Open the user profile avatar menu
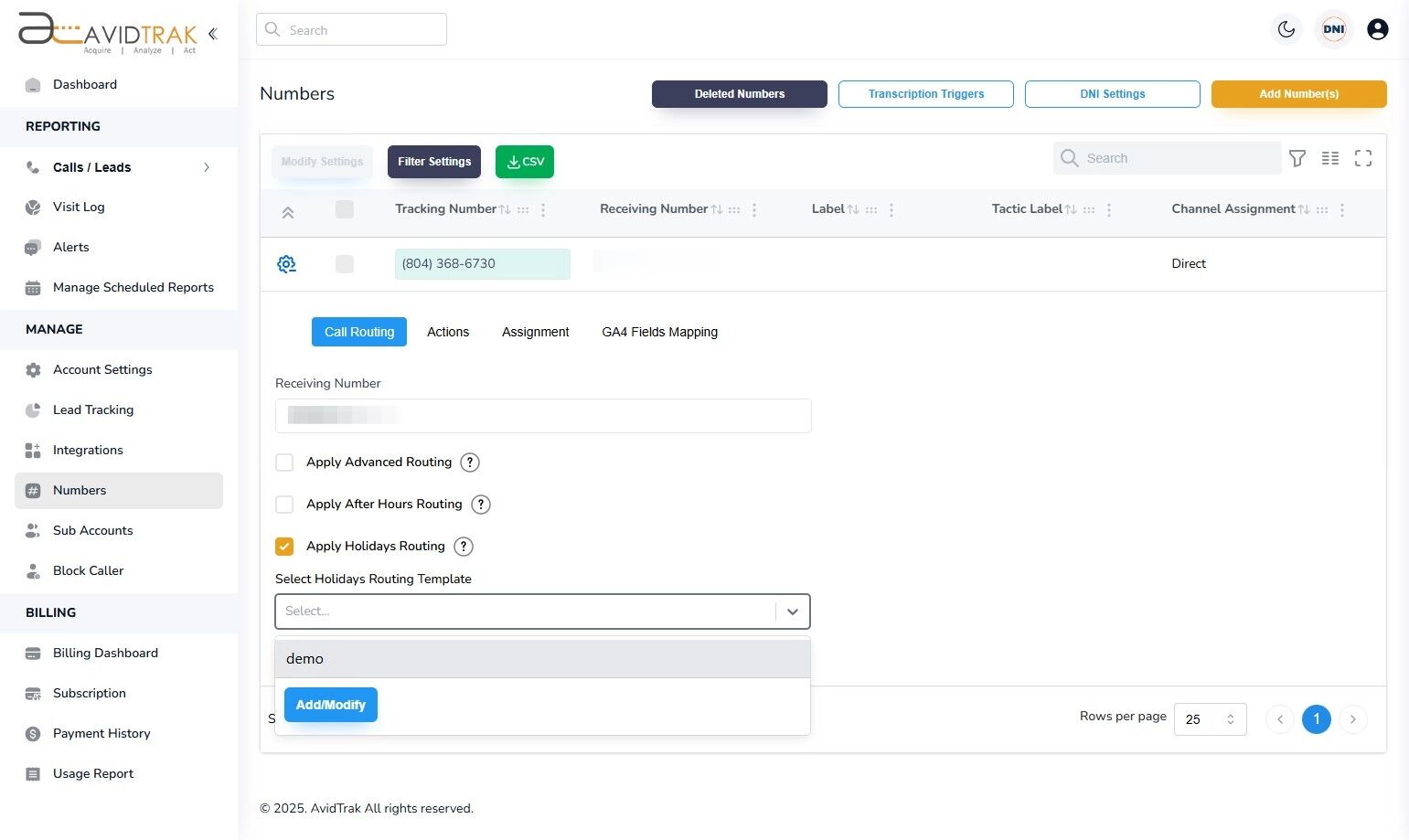Image resolution: width=1409 pixels, height=840 pixels. pos(1378,29)
